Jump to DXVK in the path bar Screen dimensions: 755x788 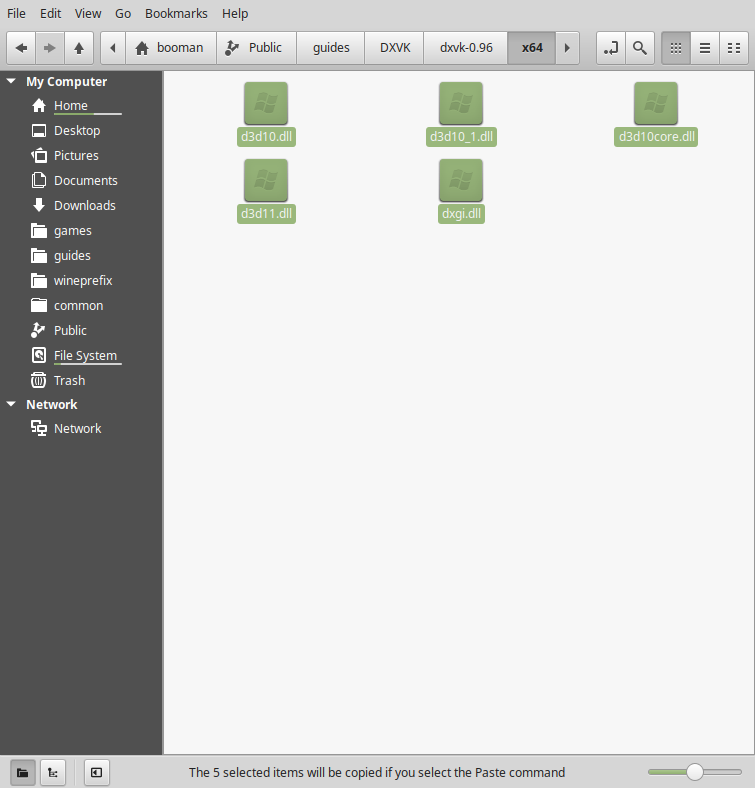click(395, 48)
